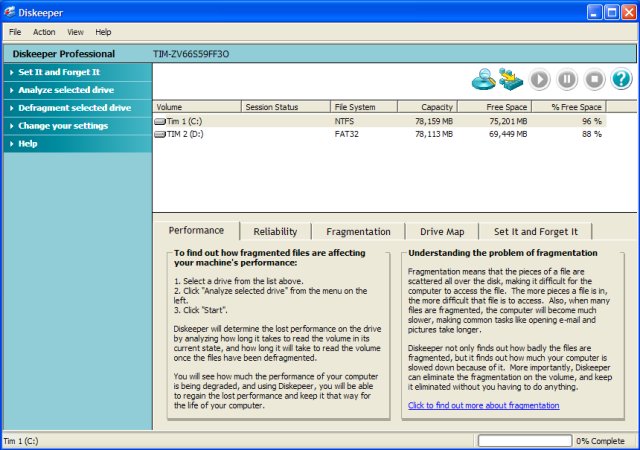This screenshot has height=450, width=640.
Task: Open the View menu
Action: click(75, 32)
